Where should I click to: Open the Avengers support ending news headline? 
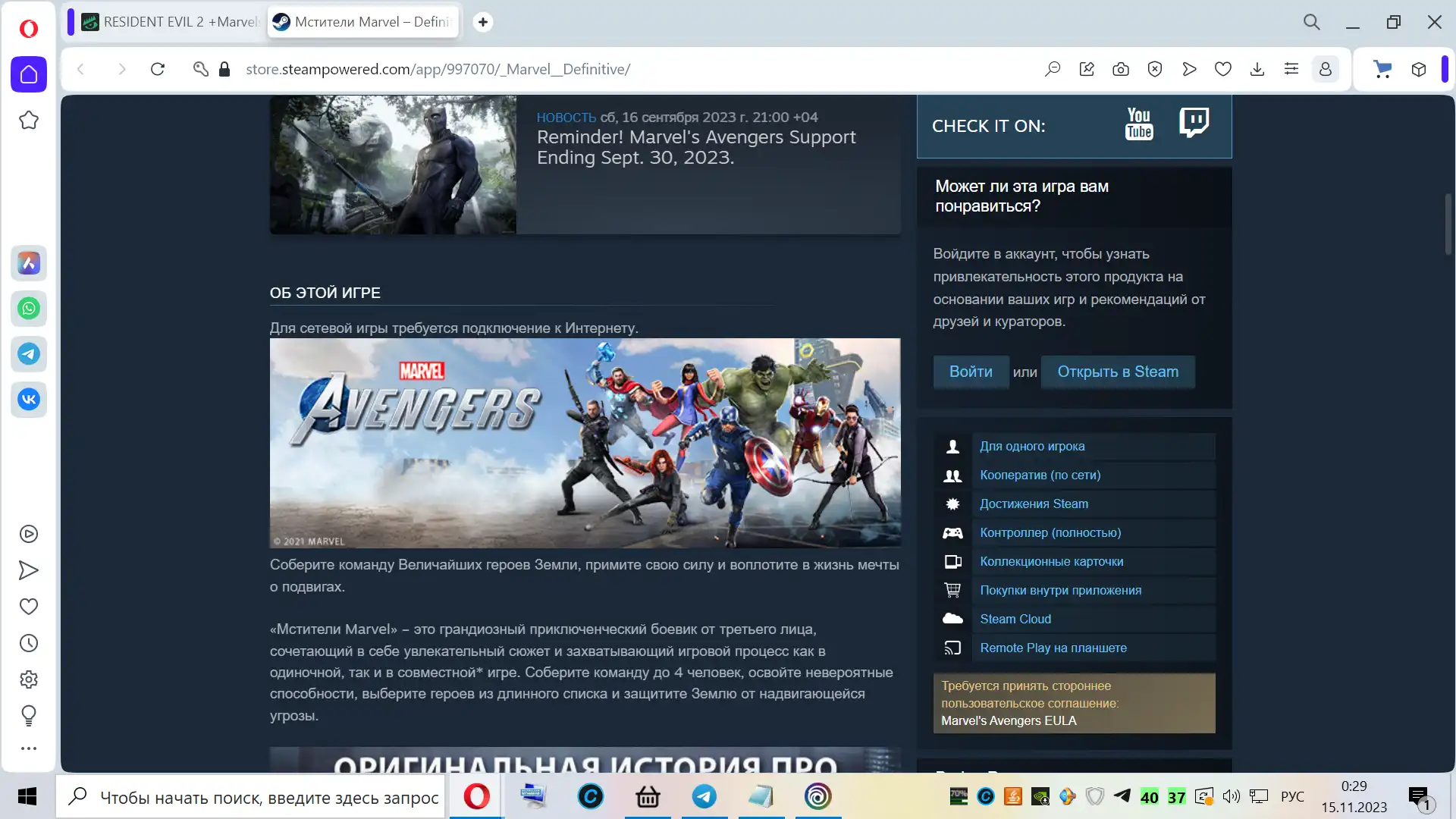pyautogui.click(x=696, y=147)
